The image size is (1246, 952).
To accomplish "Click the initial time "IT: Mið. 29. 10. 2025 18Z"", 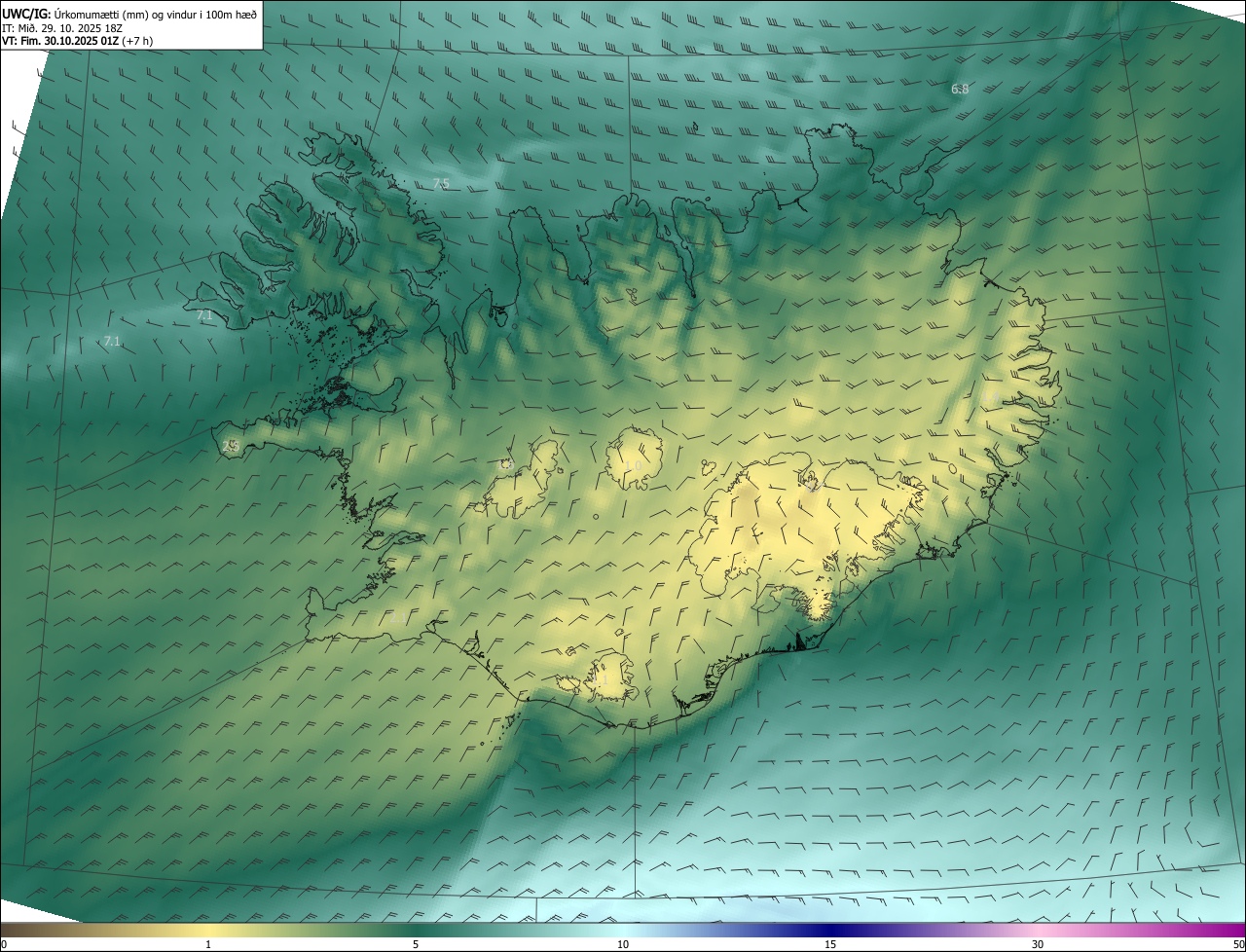I will pyautogui.click(x=62, y=28).
